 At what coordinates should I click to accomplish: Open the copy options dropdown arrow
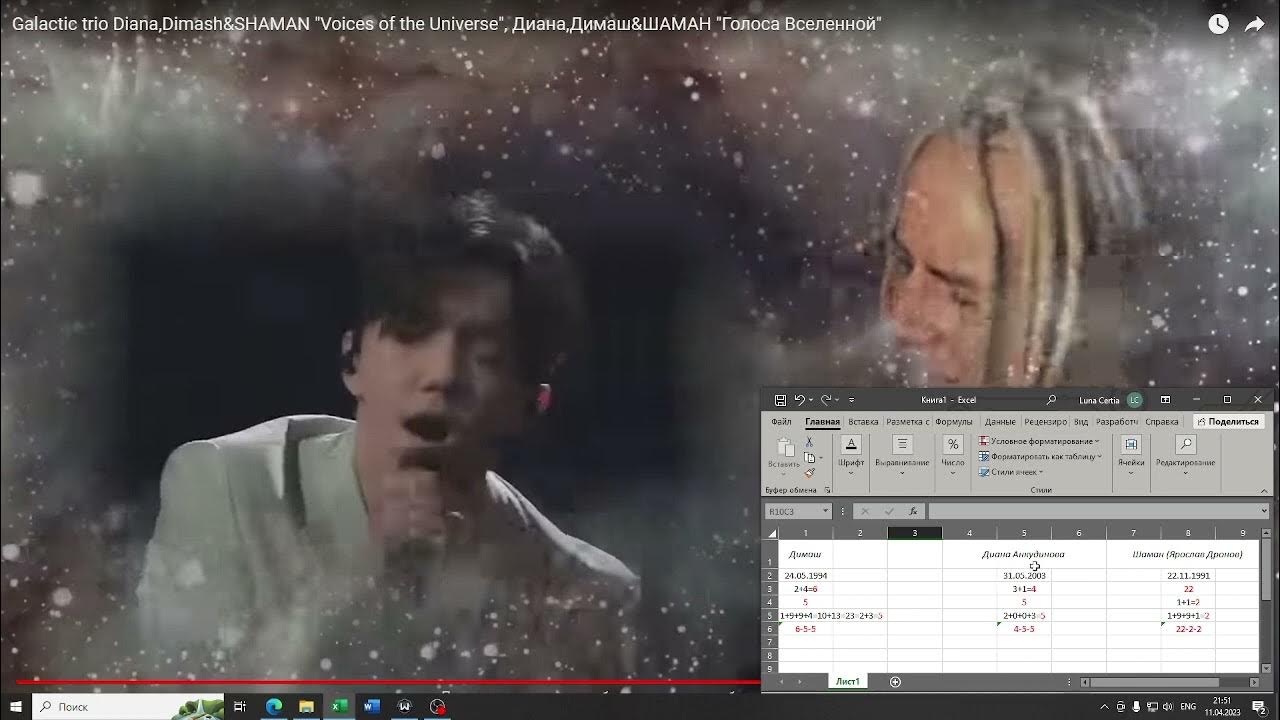[820, 458]
